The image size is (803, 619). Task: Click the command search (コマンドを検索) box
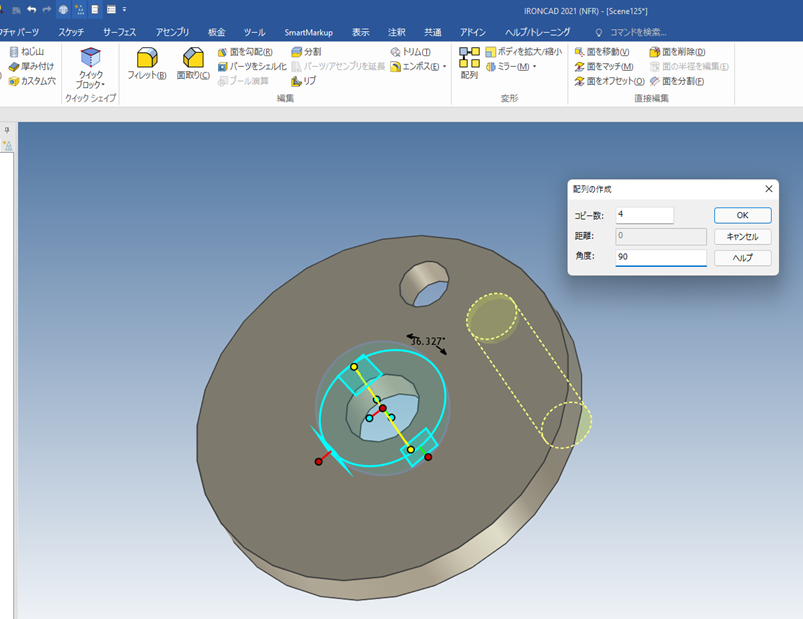[650, 32]
